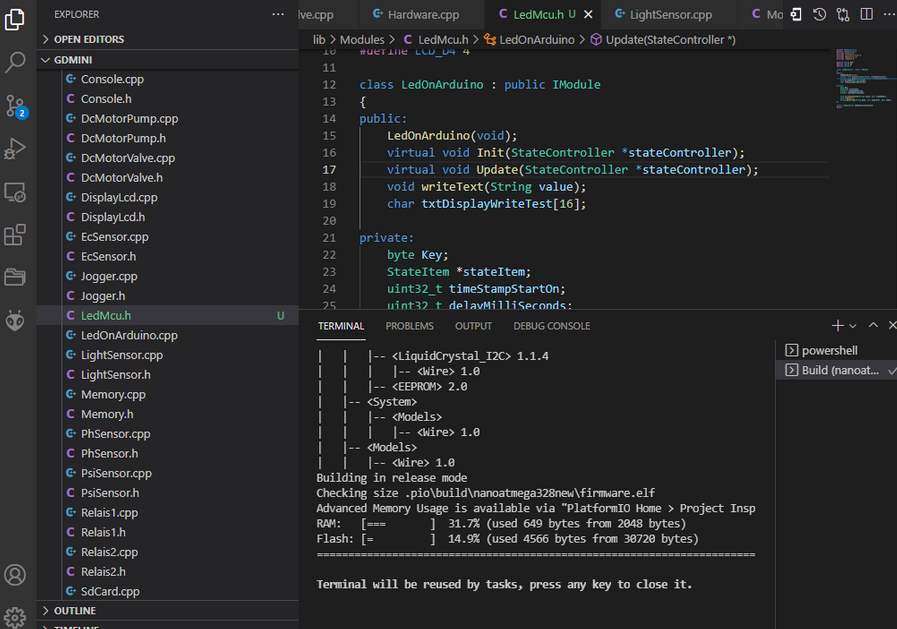Click the compare changes icon in editor toolbar
The width and height of the screenshot is (897, 629).
843,14
